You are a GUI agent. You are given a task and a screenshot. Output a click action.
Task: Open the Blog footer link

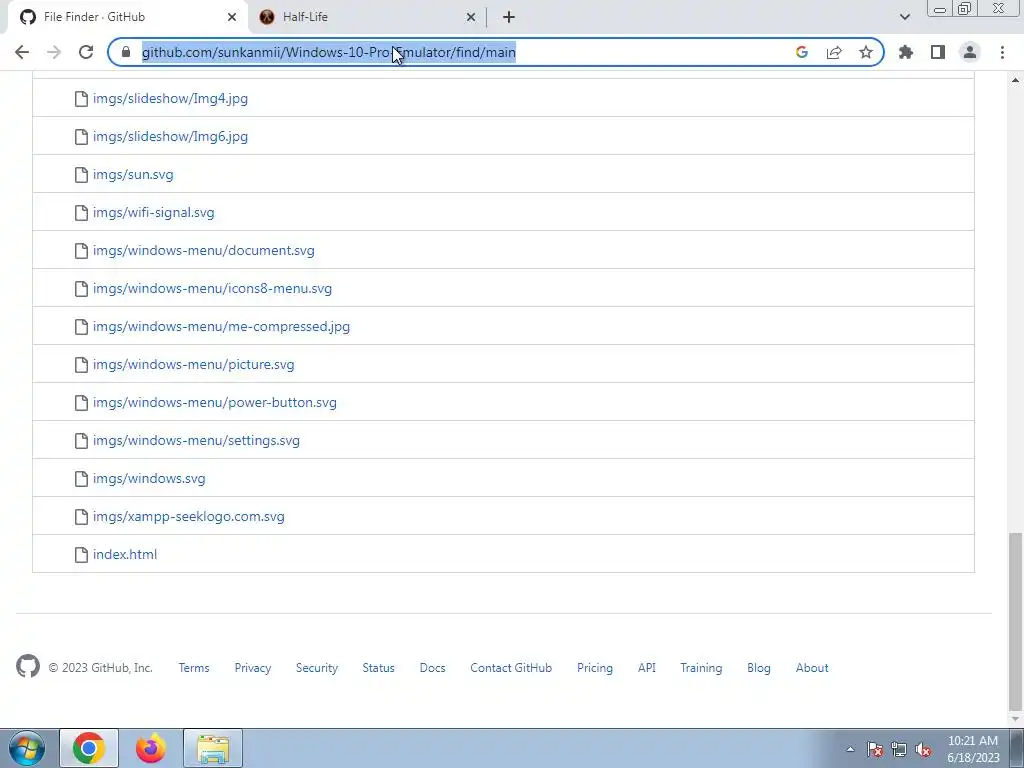[759, 668]
